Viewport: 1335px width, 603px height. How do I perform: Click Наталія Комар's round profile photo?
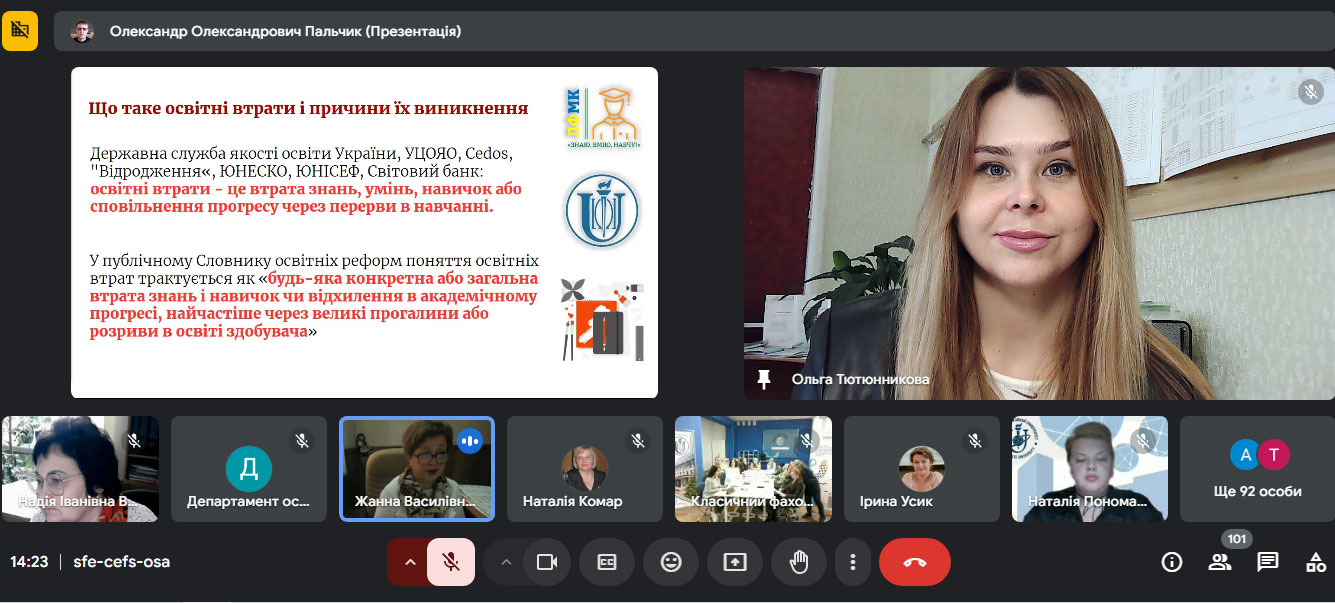pos(585,468)
